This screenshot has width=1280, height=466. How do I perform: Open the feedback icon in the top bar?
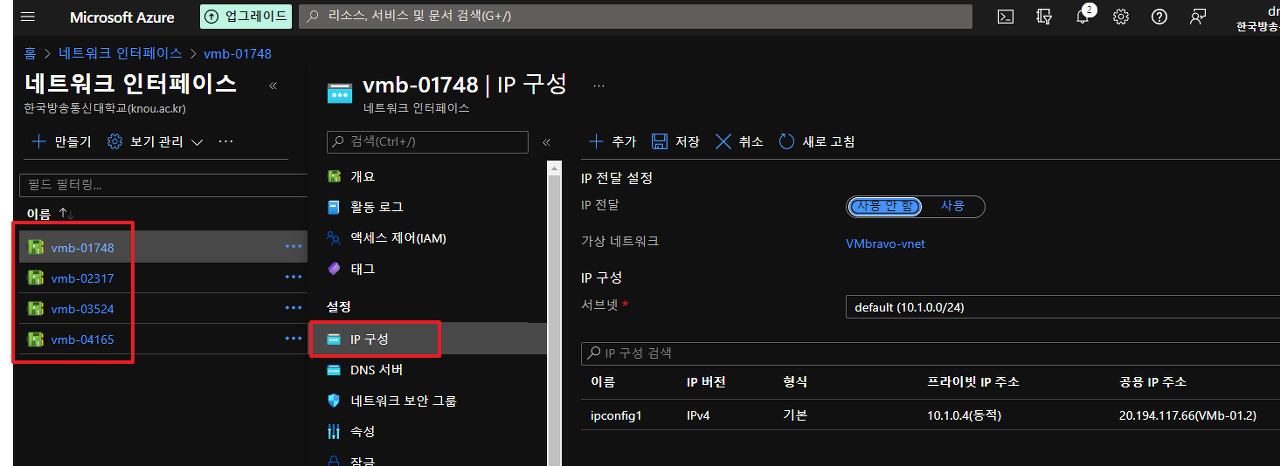[x=1197, y=17]
